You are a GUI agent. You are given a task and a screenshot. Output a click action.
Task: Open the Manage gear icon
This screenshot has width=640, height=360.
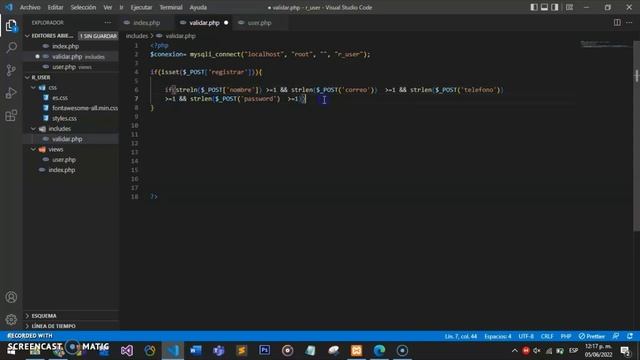point(11,320)
